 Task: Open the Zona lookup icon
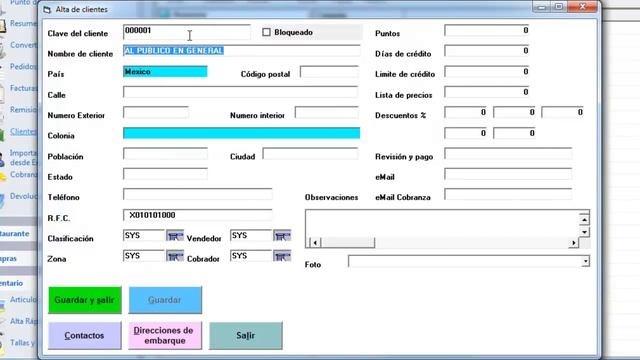point(175,256)
